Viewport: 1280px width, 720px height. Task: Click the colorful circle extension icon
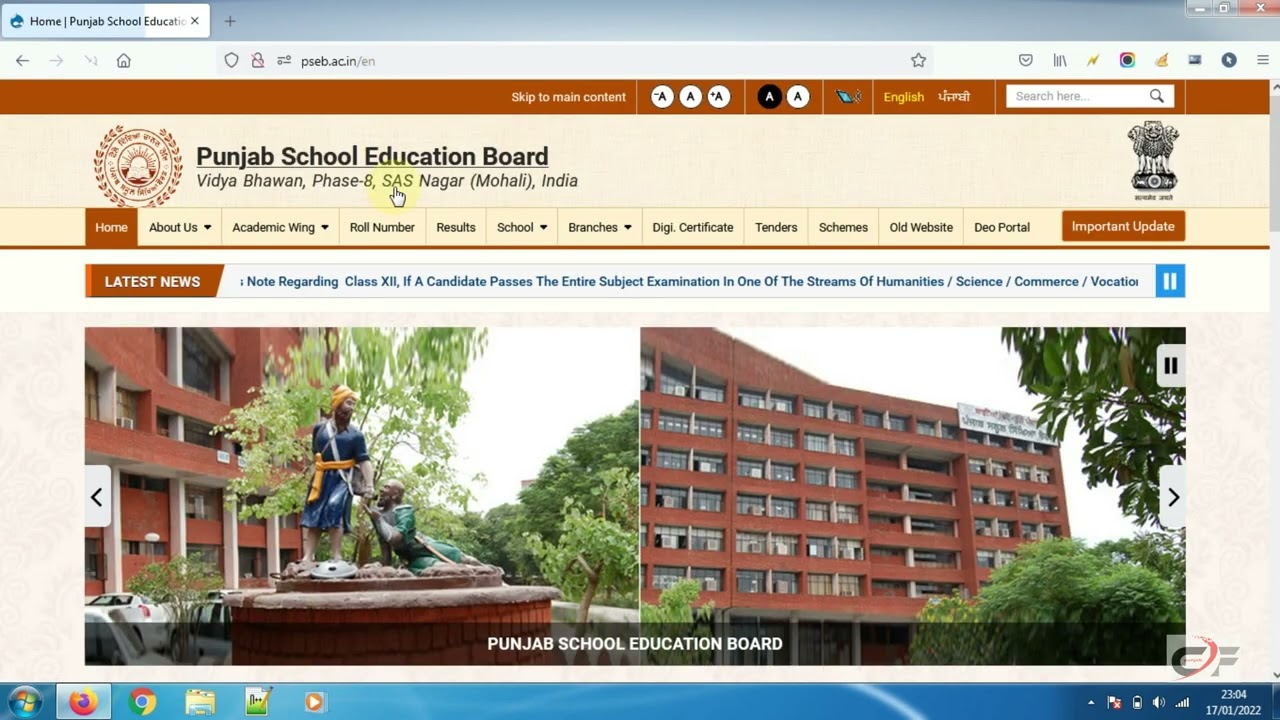tap(1127, 61)
